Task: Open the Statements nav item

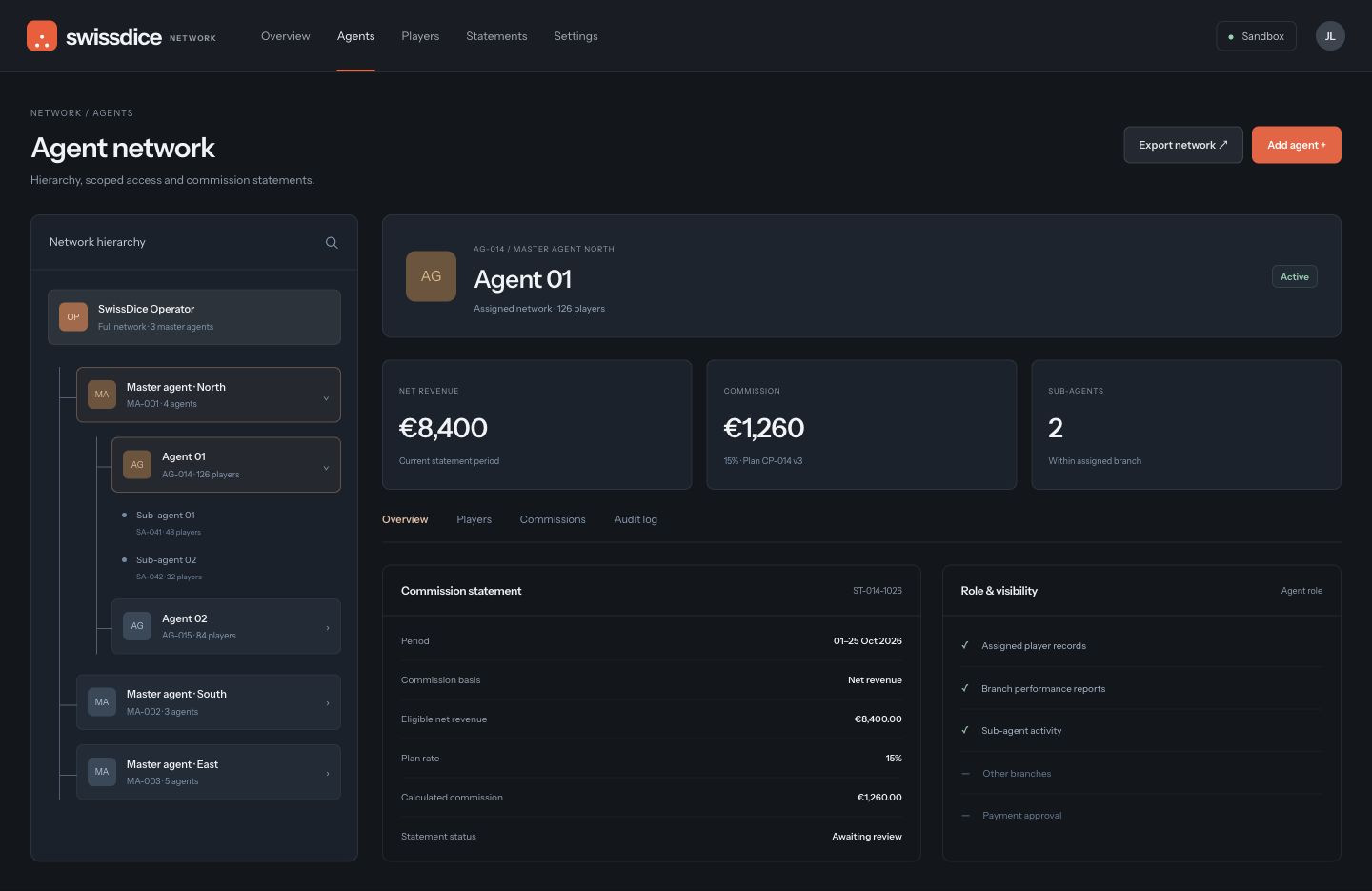Action: (496, 36)
